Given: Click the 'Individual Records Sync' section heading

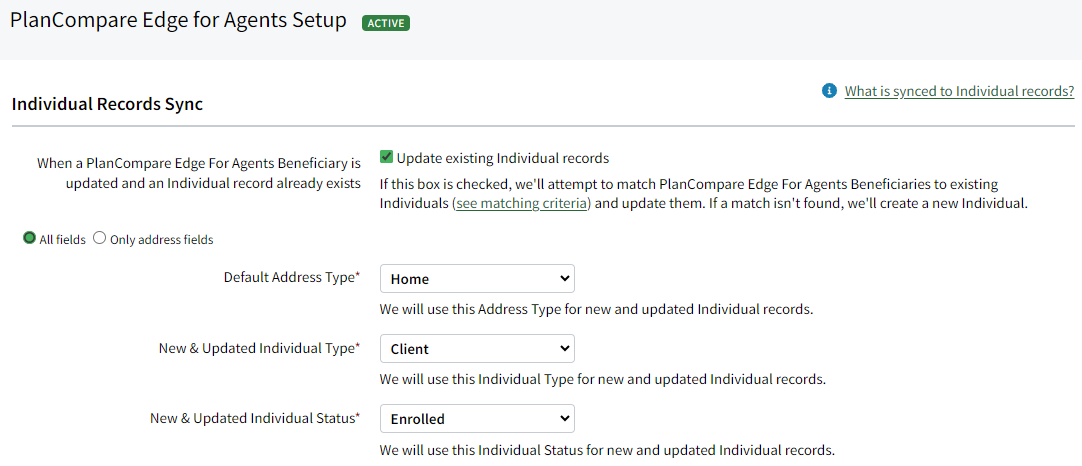Looking at the screenshot, I should point(108,105).
